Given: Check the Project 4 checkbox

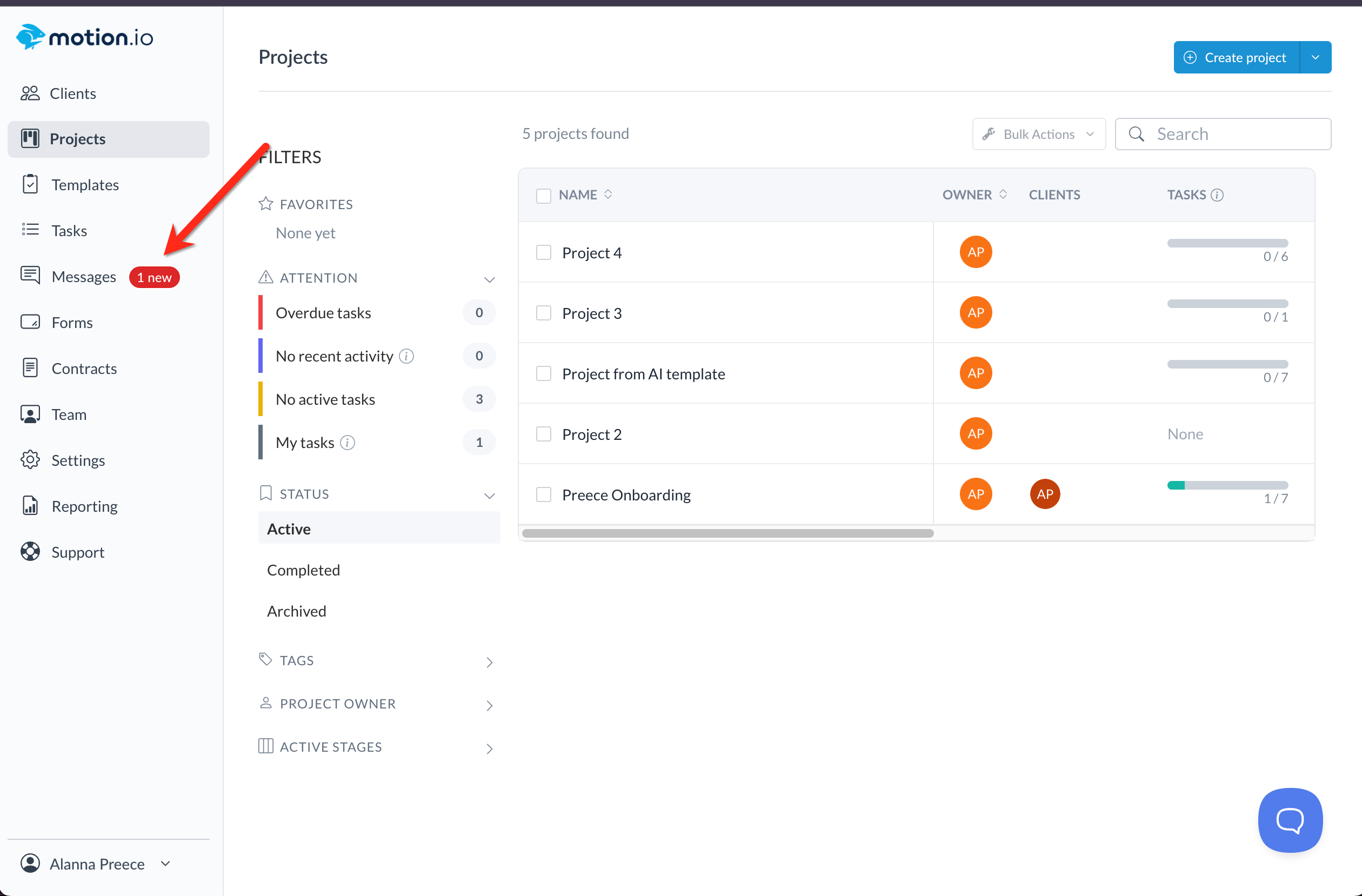Looking at the screenshot, I should pos(543,252).
